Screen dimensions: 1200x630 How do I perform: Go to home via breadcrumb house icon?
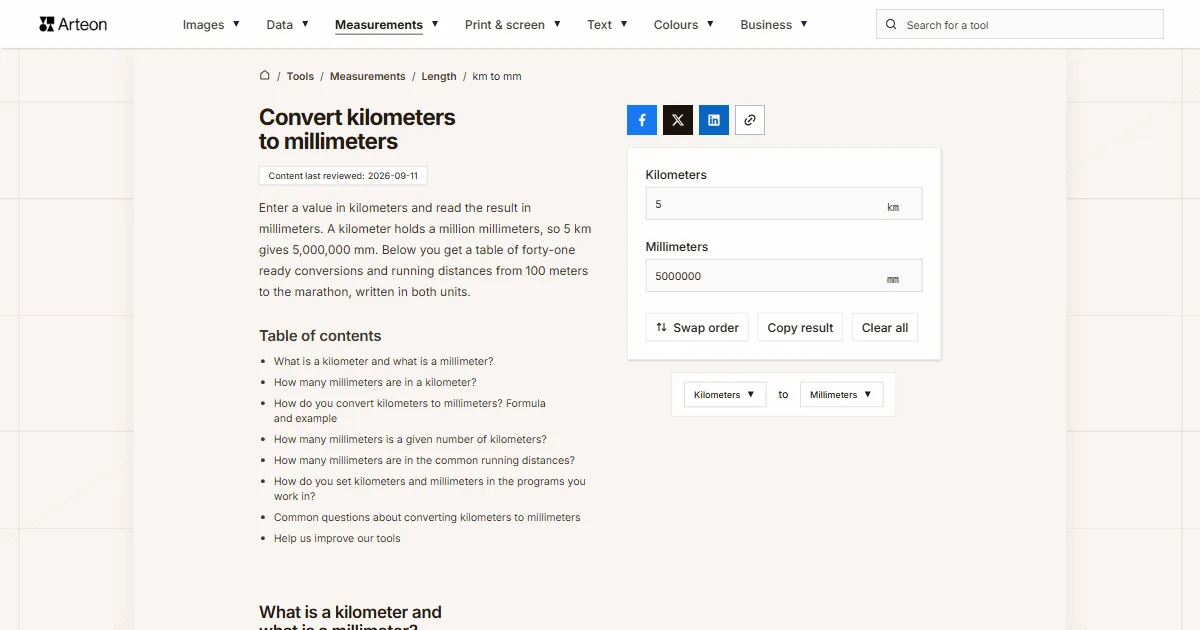tap(265, 76)
